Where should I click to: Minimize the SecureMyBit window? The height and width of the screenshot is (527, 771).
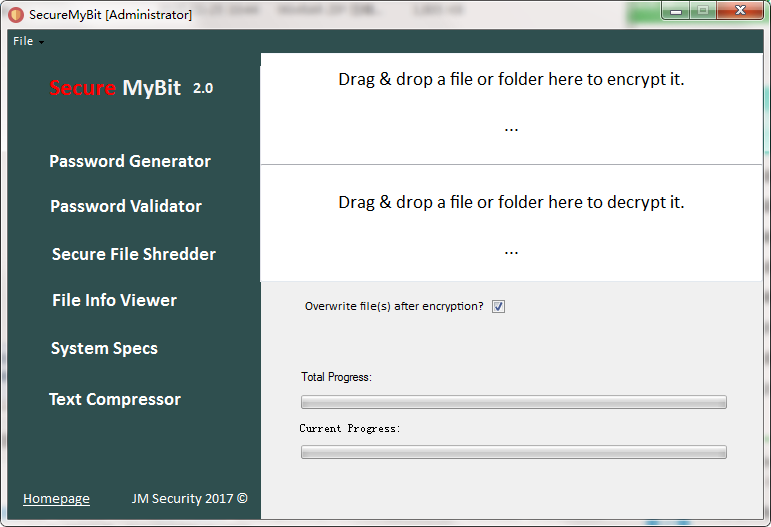676,11
